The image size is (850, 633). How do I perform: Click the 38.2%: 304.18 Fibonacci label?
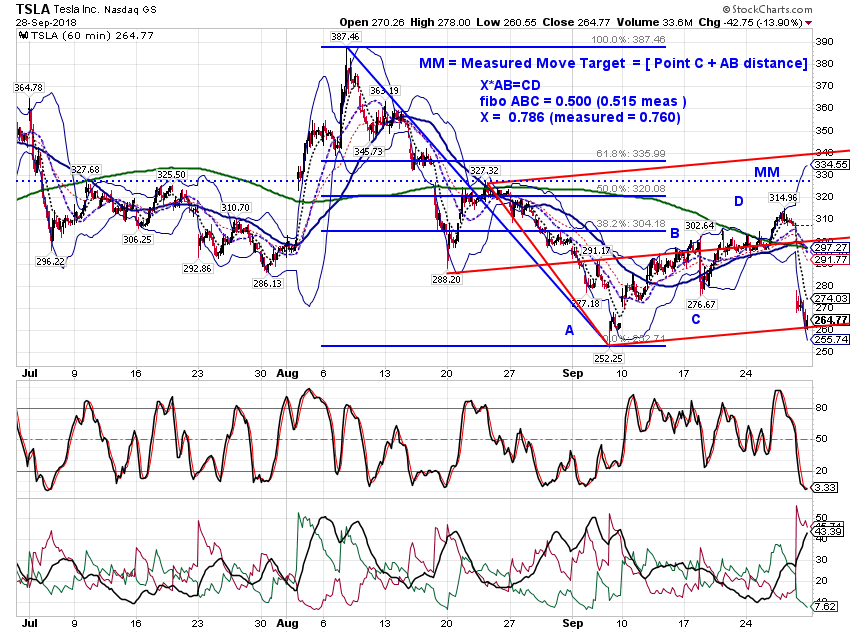[x=631, y=223]
